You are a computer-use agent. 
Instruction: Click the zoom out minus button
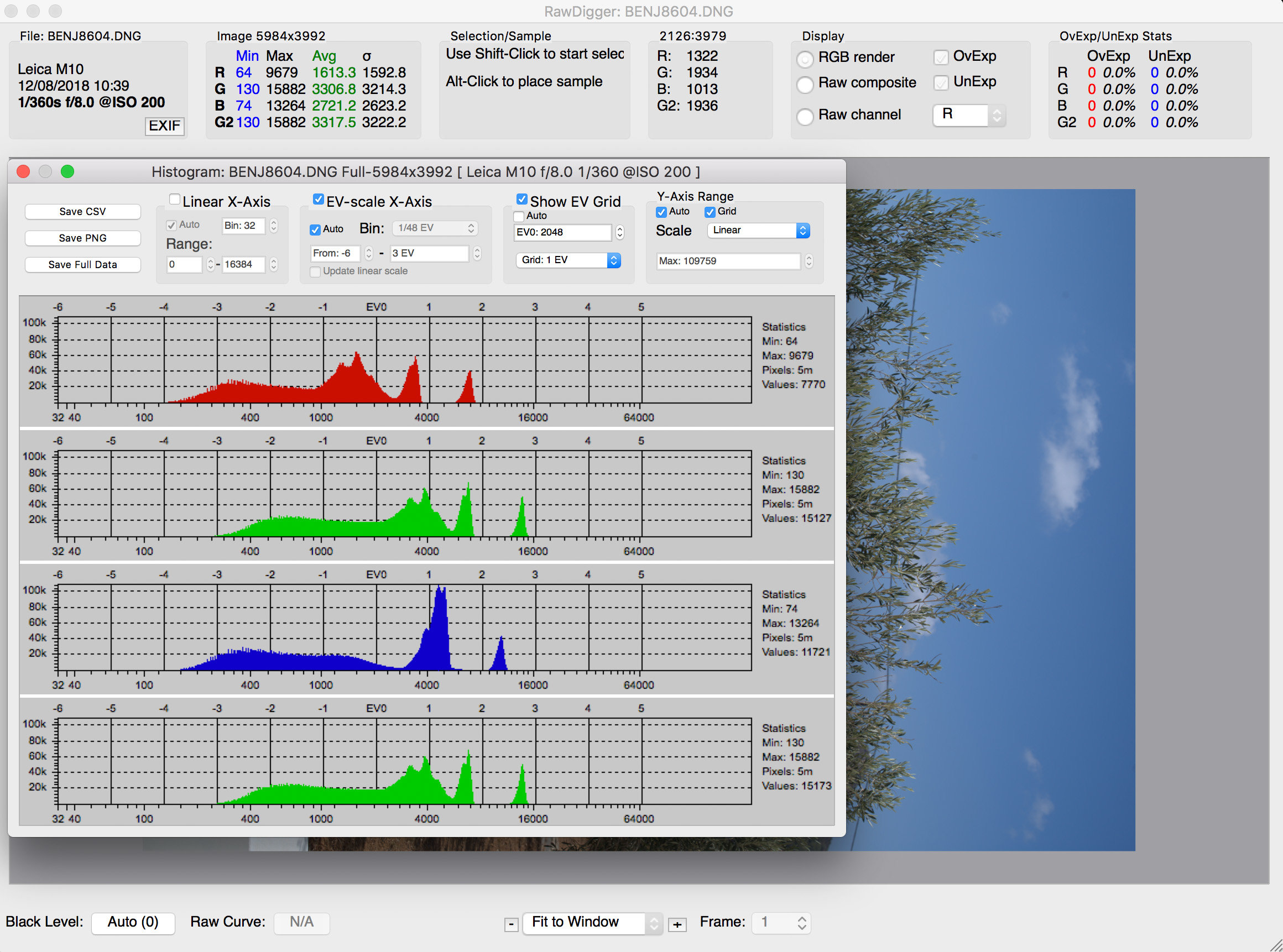(x=510, y=925)
